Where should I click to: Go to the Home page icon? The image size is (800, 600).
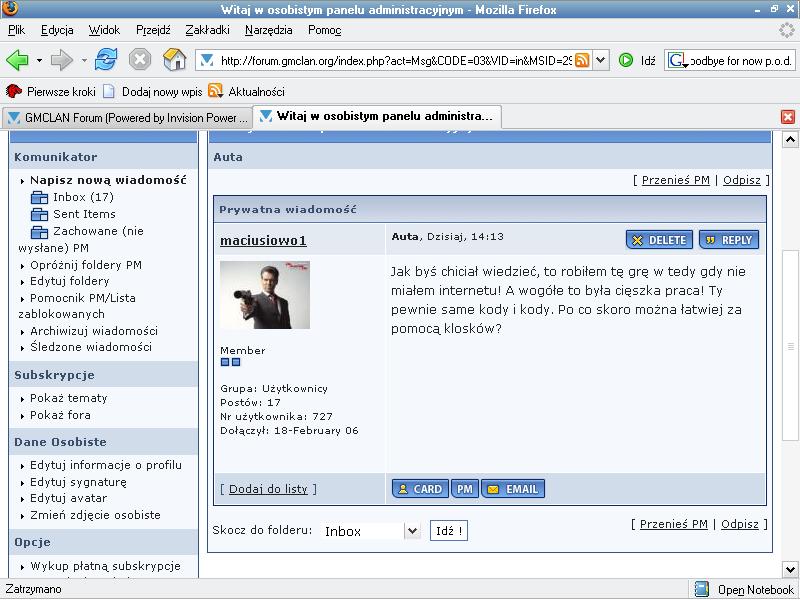coord(174,60)
